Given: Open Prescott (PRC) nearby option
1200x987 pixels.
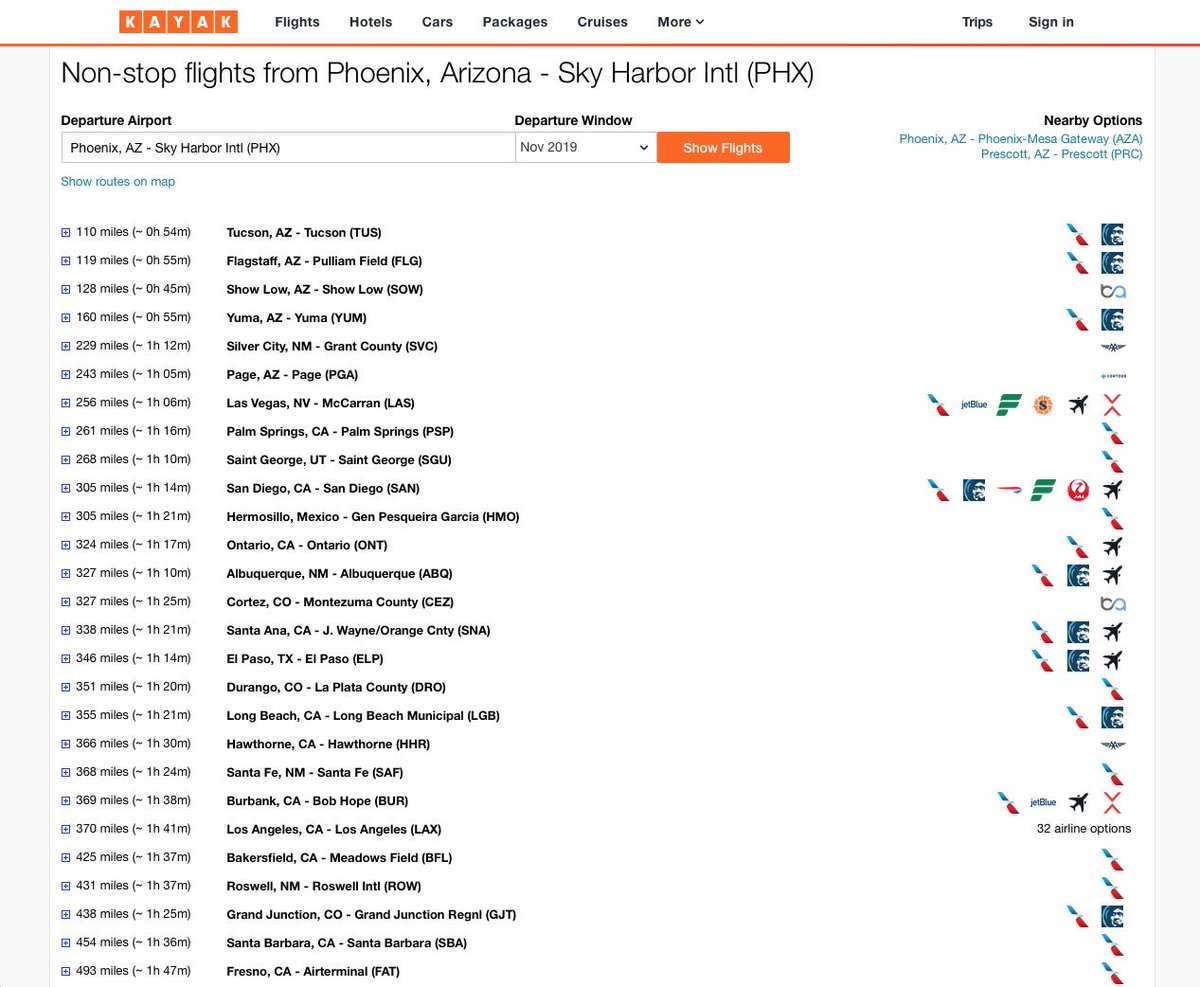Looking at the screenshot, I should coord(1062,154).
